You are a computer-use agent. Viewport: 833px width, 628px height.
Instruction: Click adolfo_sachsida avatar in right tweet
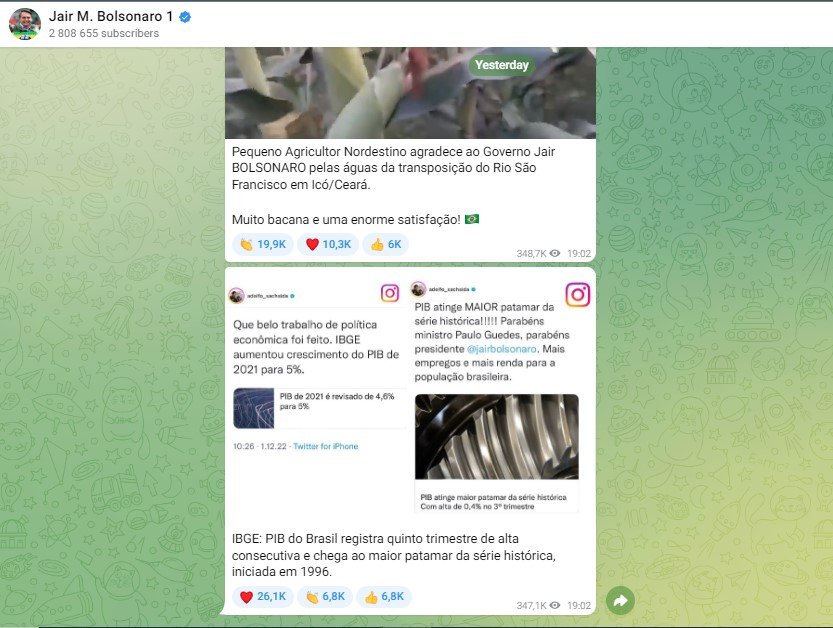click(419, 289)
